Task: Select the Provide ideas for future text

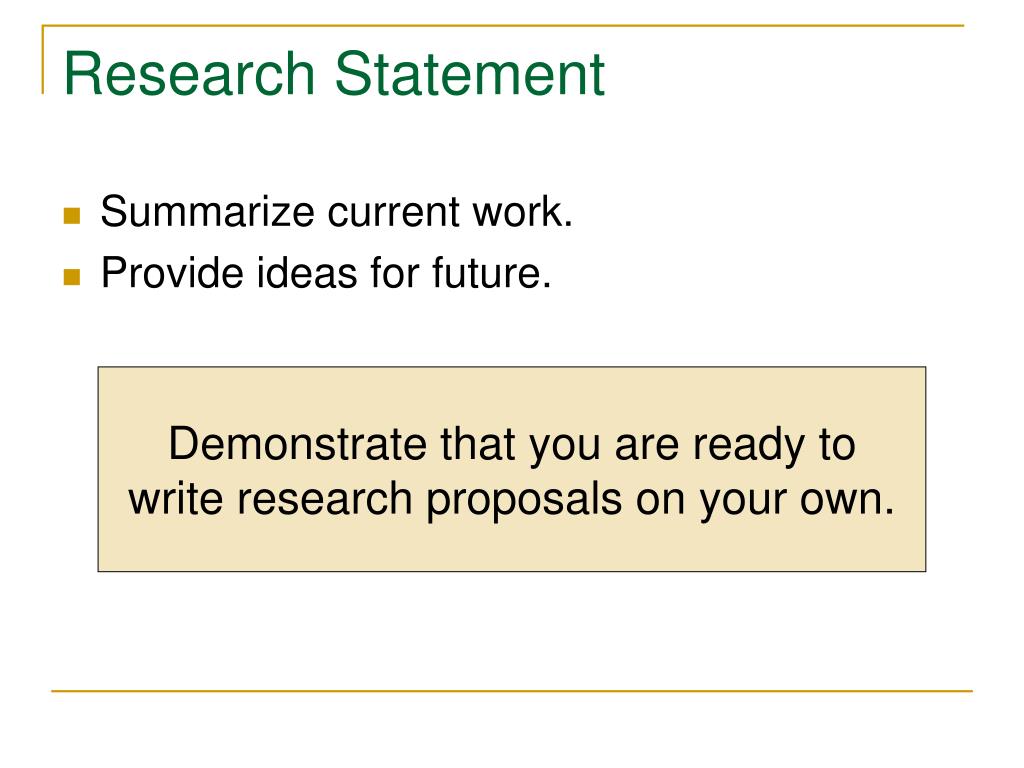Action: (326, 272)
